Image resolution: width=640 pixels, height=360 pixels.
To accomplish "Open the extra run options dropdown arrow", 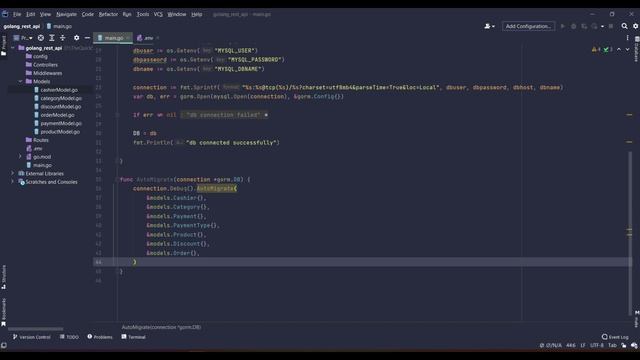I will (x=602, y=27).
